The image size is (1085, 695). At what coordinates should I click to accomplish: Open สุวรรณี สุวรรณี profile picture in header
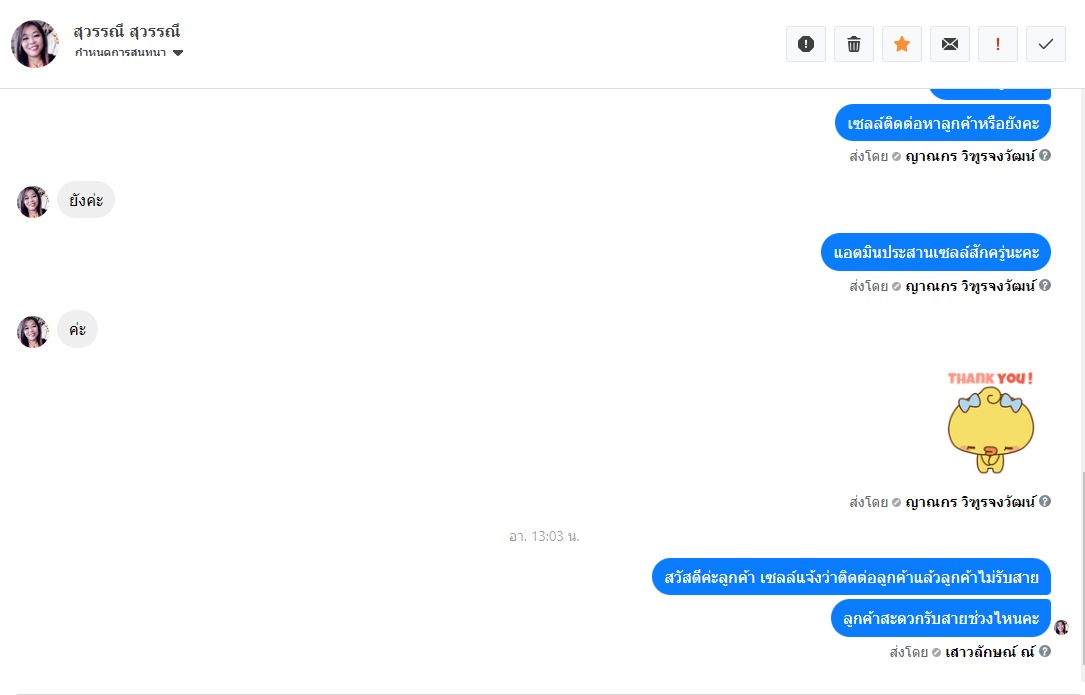35,44
